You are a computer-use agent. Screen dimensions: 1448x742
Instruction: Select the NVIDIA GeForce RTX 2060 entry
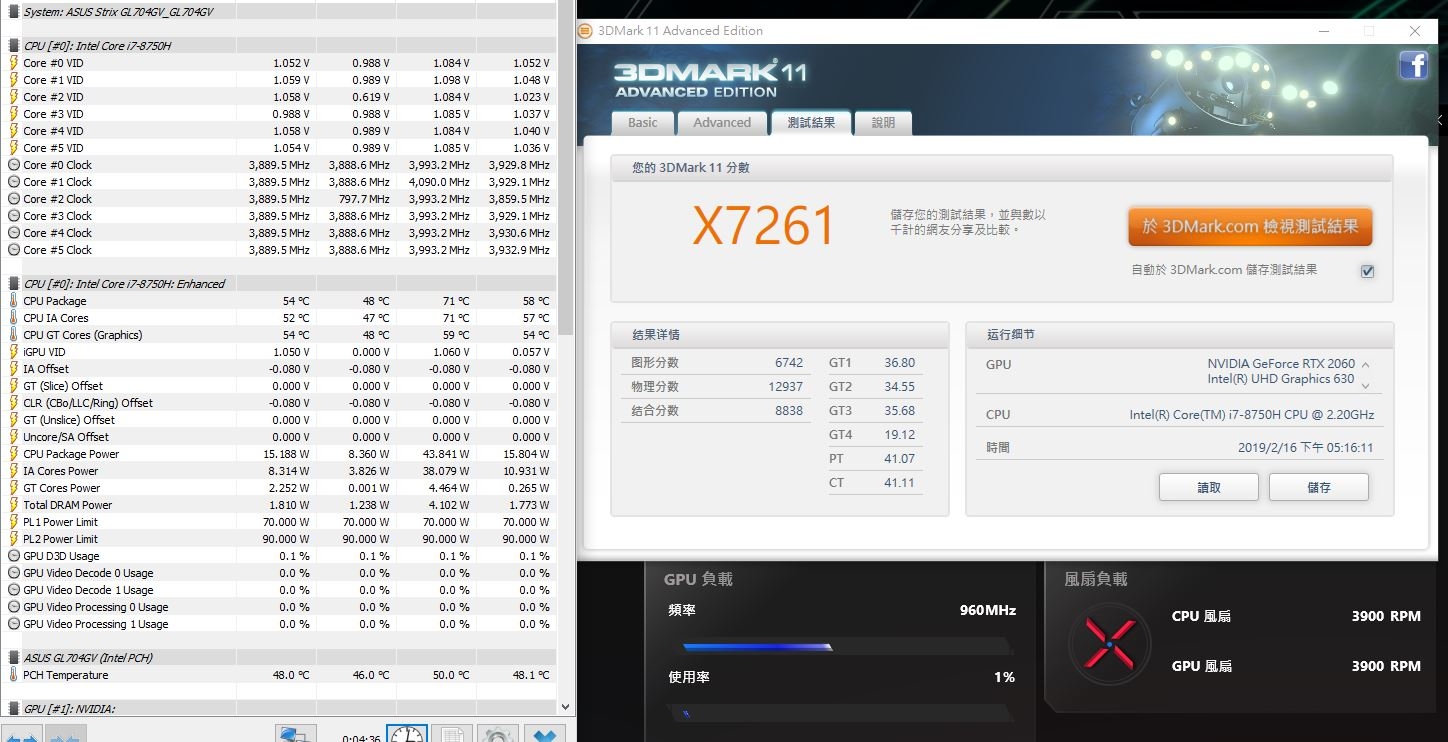(x=1281, y=364)
